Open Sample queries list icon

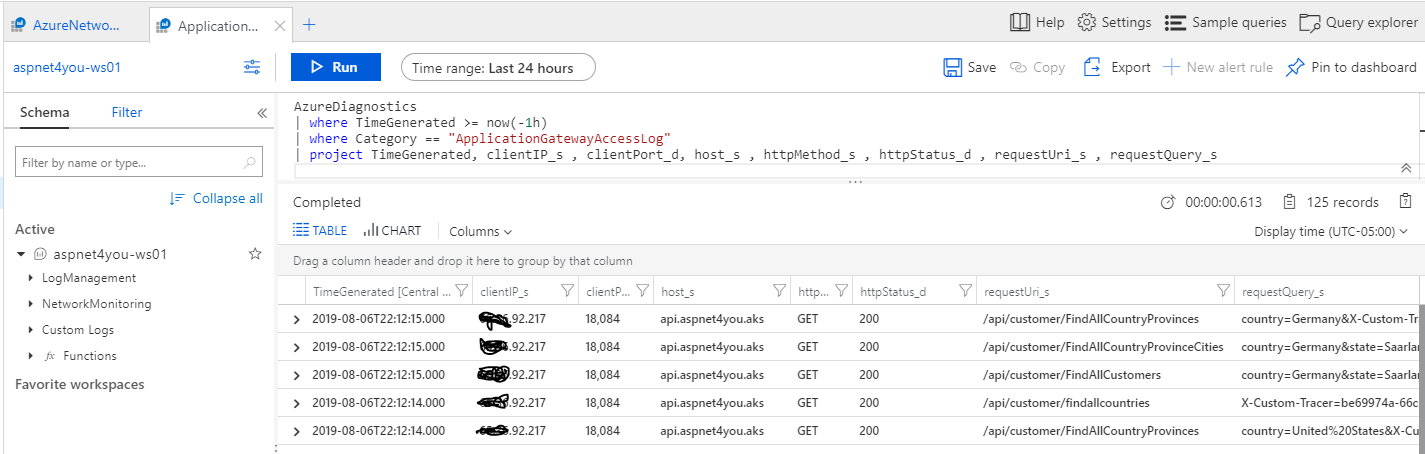pos(1175,22)
